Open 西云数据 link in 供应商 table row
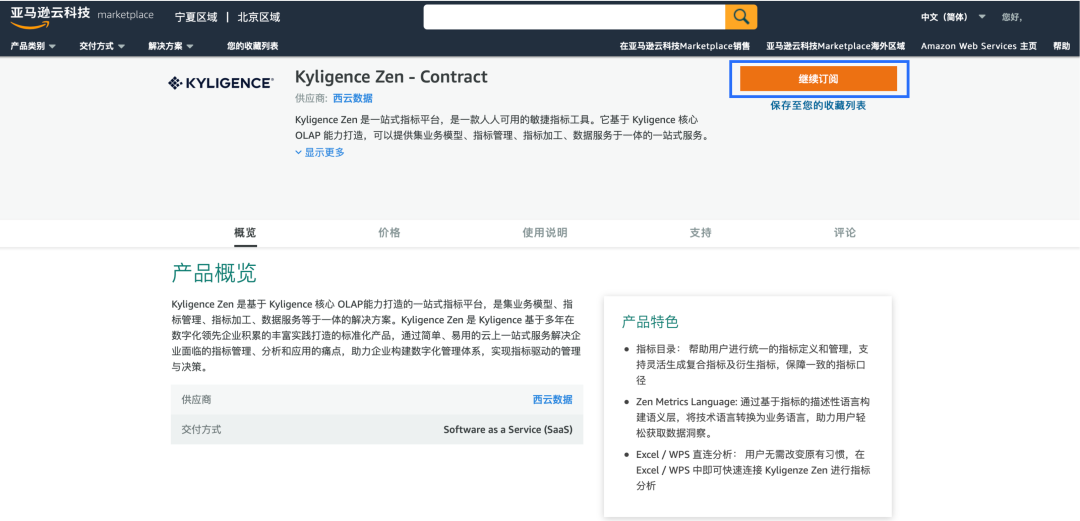This screenshot has height=521, width=1080. (552, 400)
